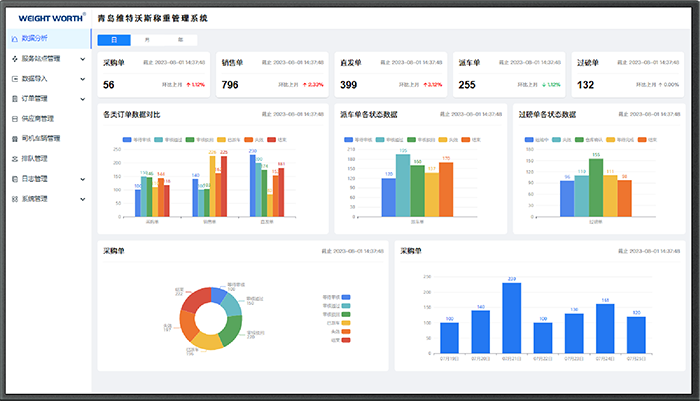
Task: Click the 供应商管理 sidebar icon
Action: click(x=13, y=118)
